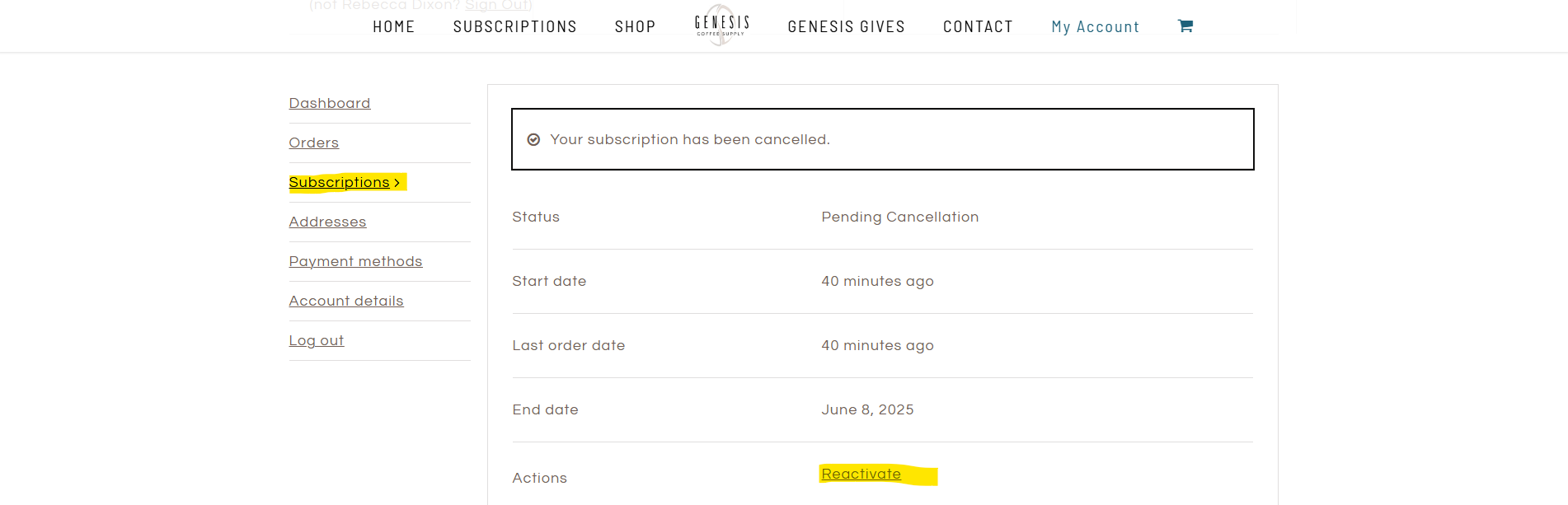
Task: Go to Payment methods
Action: tap(355, 261)
